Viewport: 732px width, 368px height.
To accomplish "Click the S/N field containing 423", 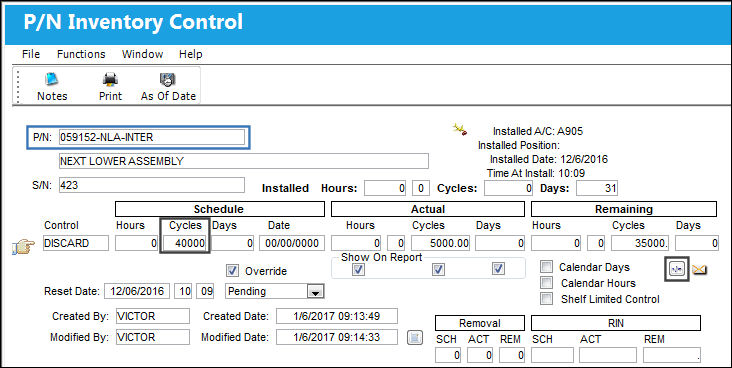I will [152, 185].
